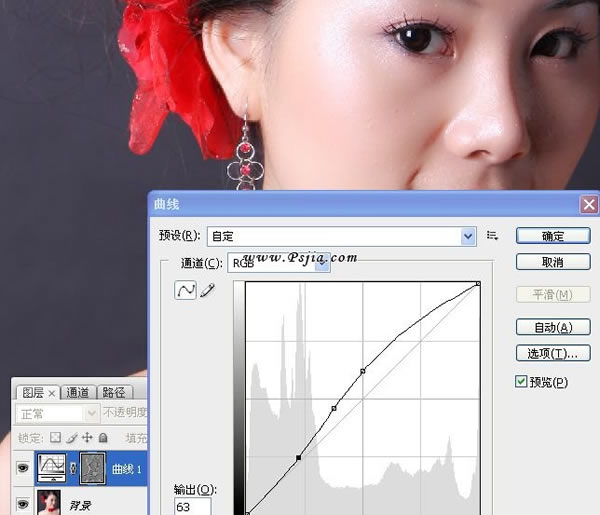Toggle lock position move icon
This screenshot has height=515, width=600.
pyautogui.click(x=87, y=437)
